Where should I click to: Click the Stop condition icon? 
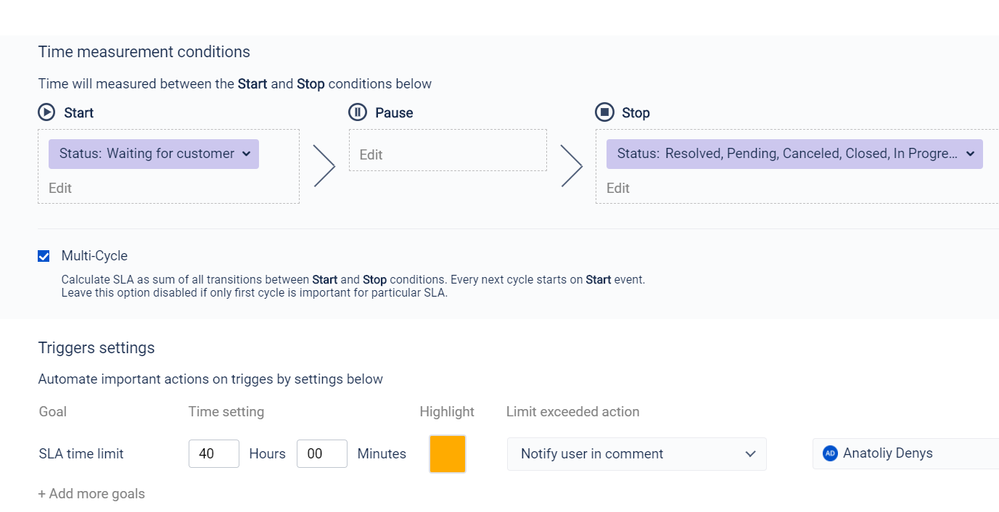604,113
